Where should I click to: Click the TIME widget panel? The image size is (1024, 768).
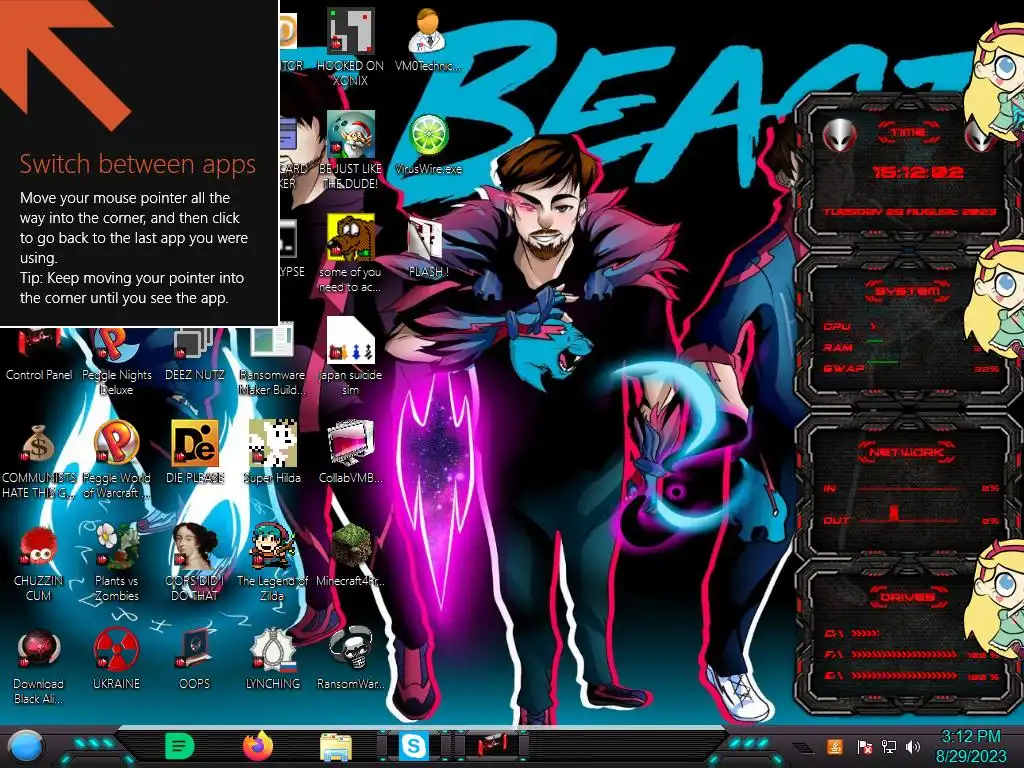(908, 171)
